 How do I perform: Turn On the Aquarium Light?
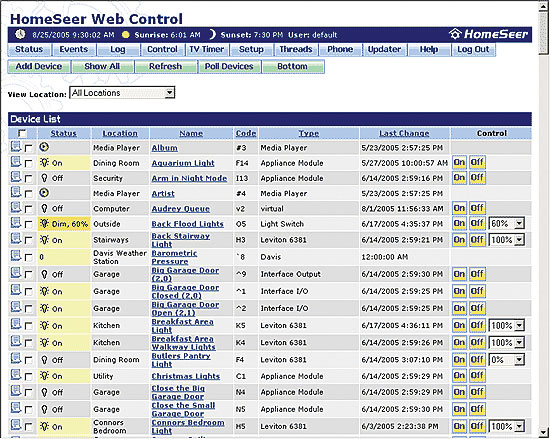(459, 162)
